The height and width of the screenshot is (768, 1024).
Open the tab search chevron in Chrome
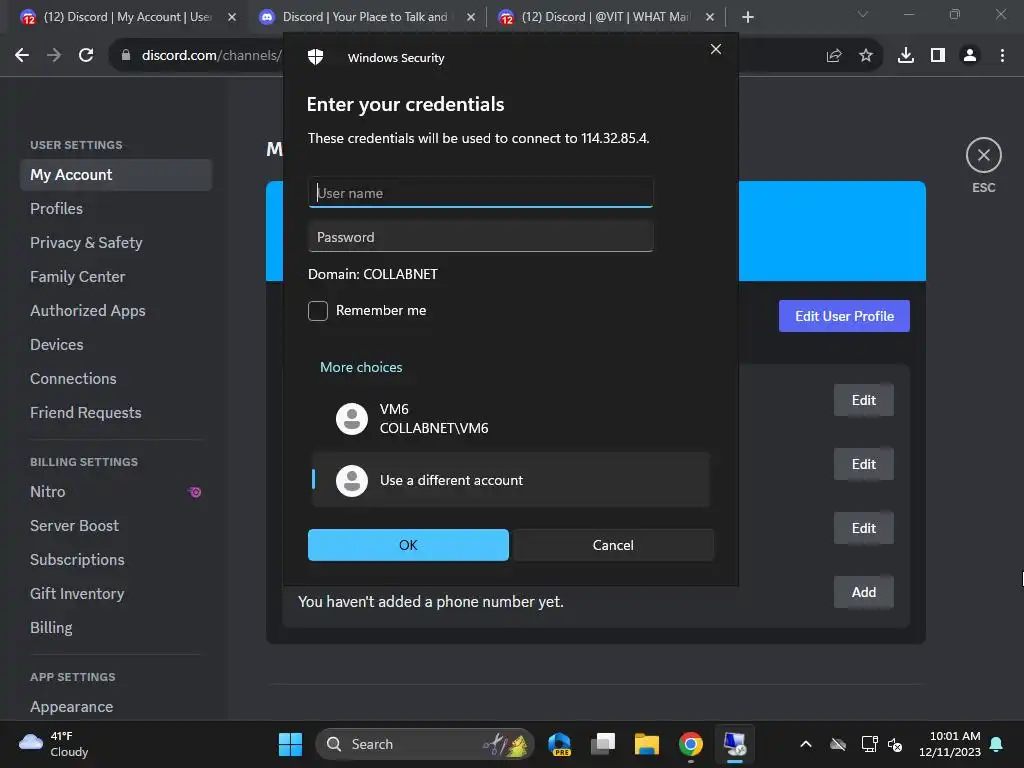[863, 14]
